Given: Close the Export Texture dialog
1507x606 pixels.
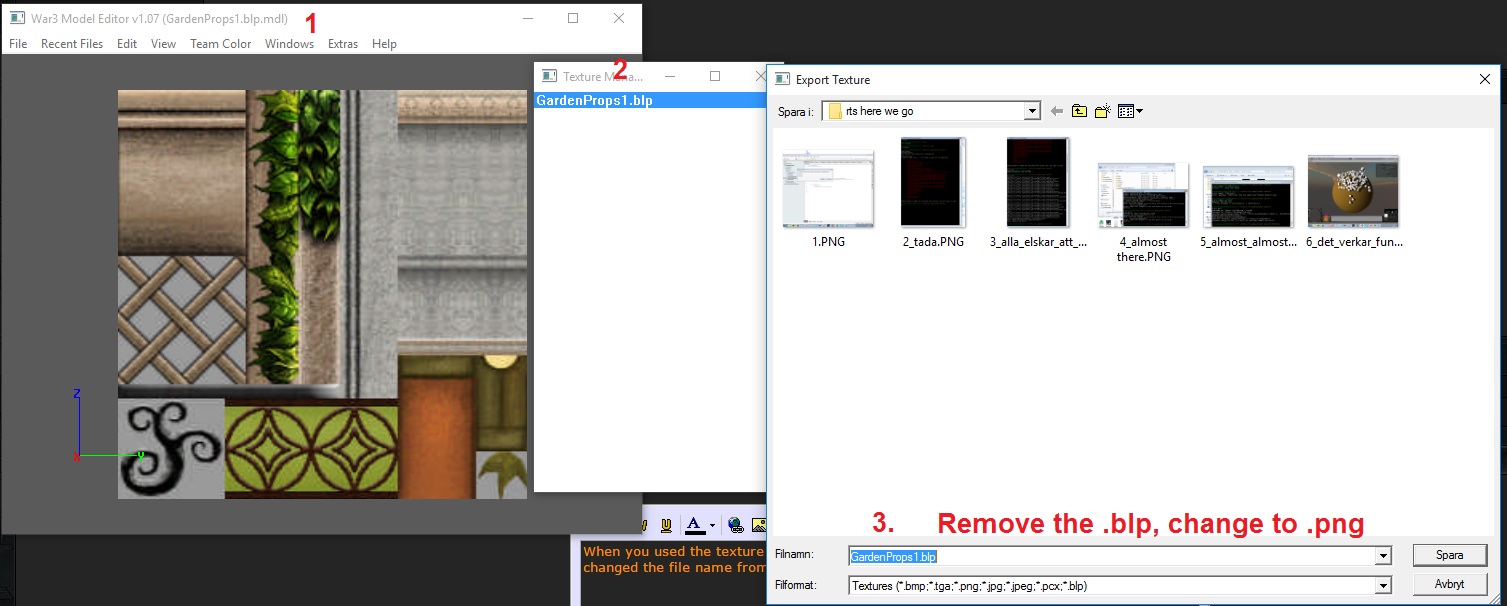Looking at the screenshot, I should click(x=1484, y=79).
